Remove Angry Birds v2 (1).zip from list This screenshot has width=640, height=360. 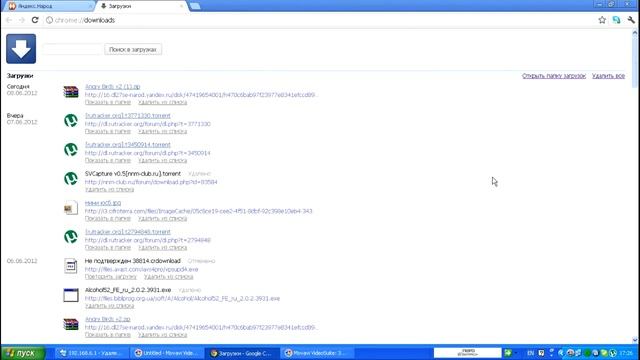pos(162,102)
